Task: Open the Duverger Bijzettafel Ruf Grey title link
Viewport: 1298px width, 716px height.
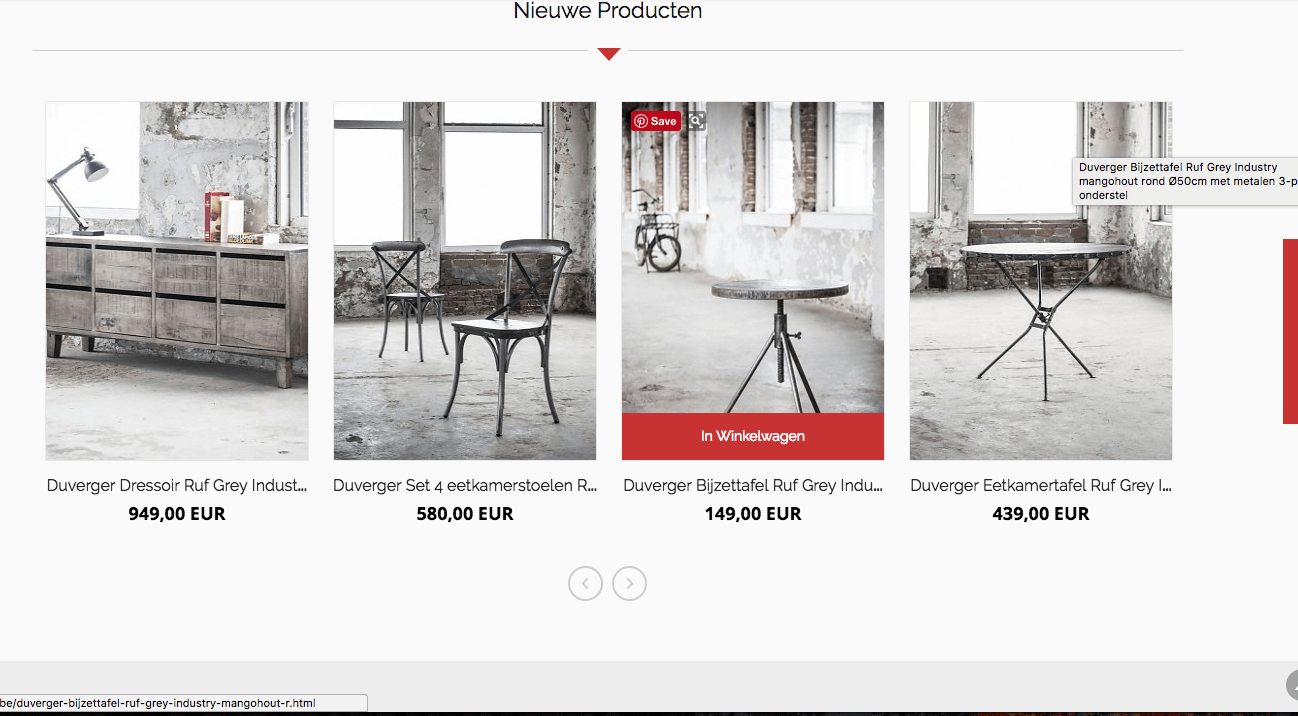Action: coord(752,486)
